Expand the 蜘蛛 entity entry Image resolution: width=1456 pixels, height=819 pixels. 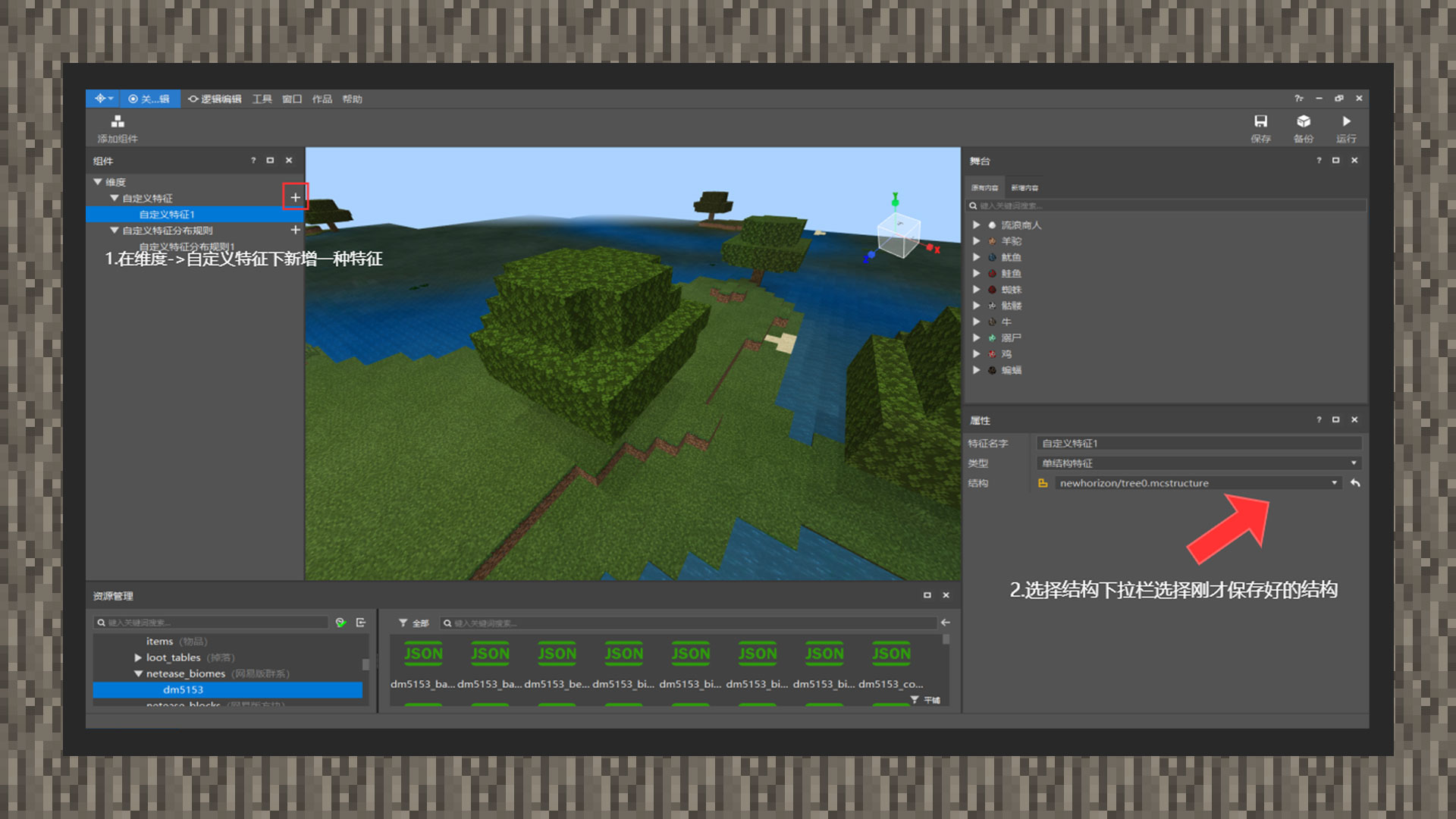(977, 290)
